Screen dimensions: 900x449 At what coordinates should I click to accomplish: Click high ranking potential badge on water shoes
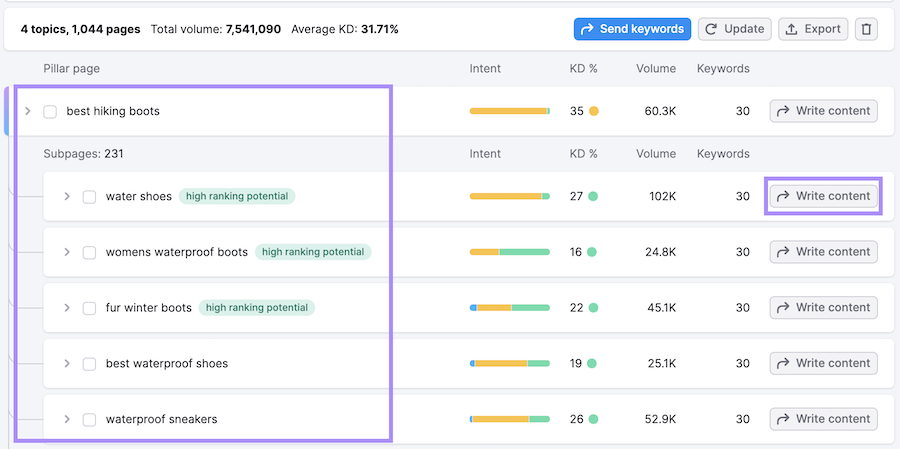237,197
